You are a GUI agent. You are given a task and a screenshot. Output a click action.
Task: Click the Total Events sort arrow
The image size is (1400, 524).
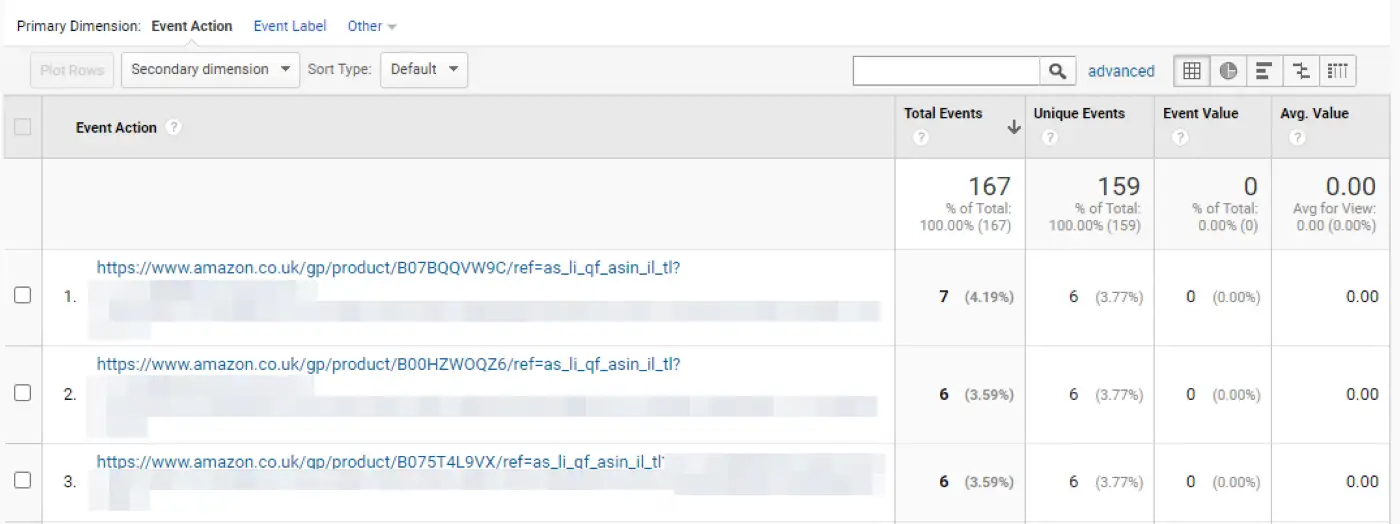(x=1014, y=127)
